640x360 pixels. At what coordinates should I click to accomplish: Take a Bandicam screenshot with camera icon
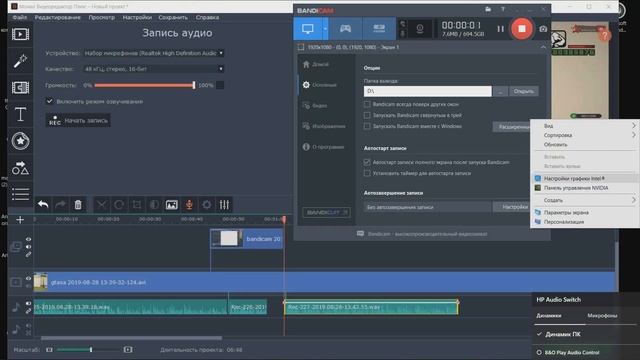coord(543,29)
